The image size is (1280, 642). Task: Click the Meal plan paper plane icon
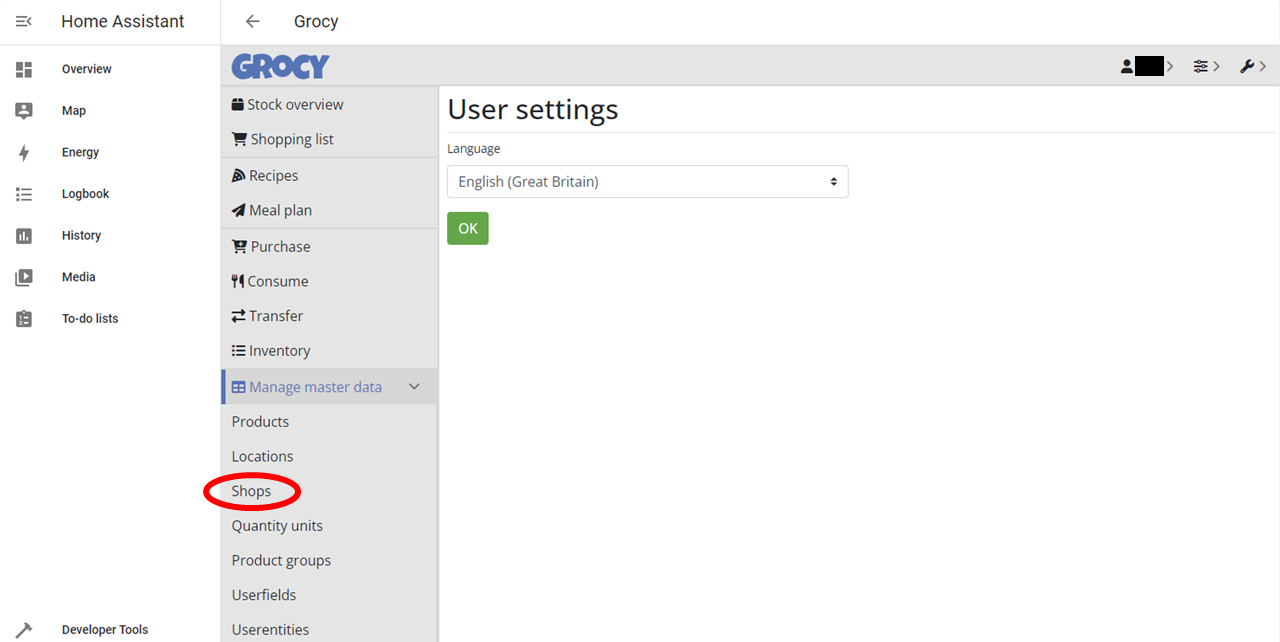(238, 210)
